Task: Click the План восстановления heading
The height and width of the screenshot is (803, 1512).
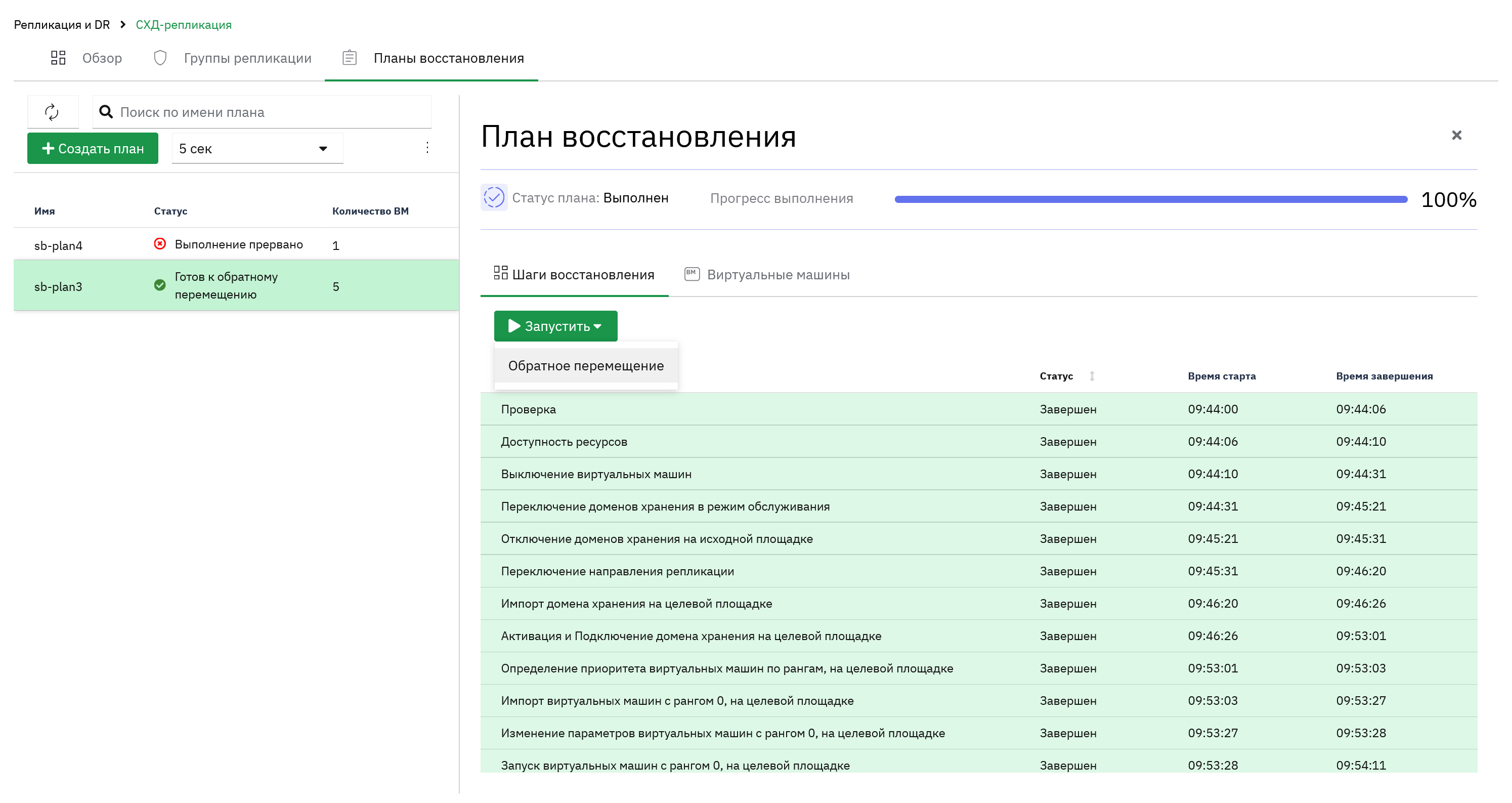Action: pyautogui.click(x=638, y=137)
